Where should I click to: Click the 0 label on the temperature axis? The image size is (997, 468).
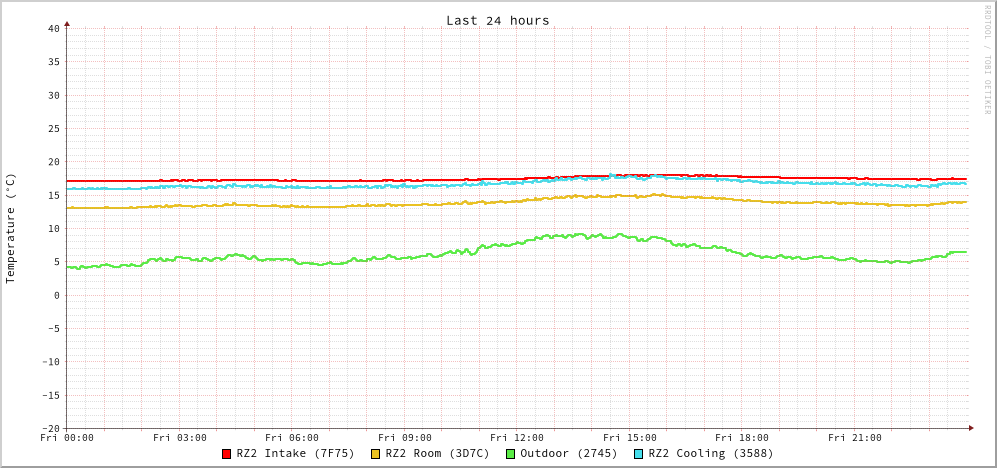tap(57, 295)
